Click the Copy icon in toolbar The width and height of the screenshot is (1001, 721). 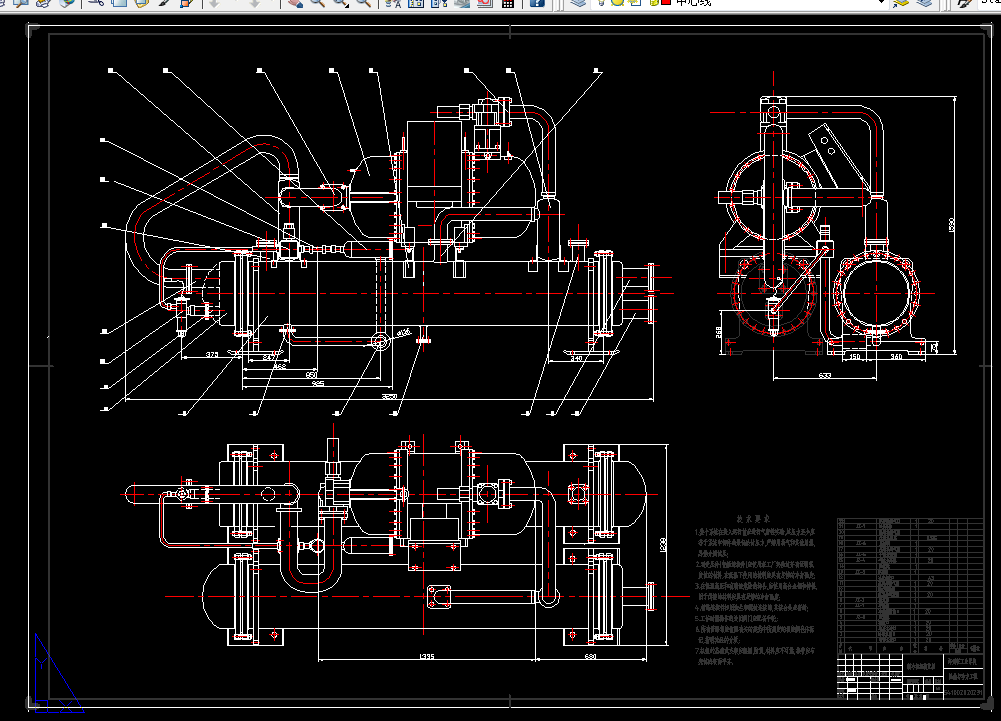(119, 3)
